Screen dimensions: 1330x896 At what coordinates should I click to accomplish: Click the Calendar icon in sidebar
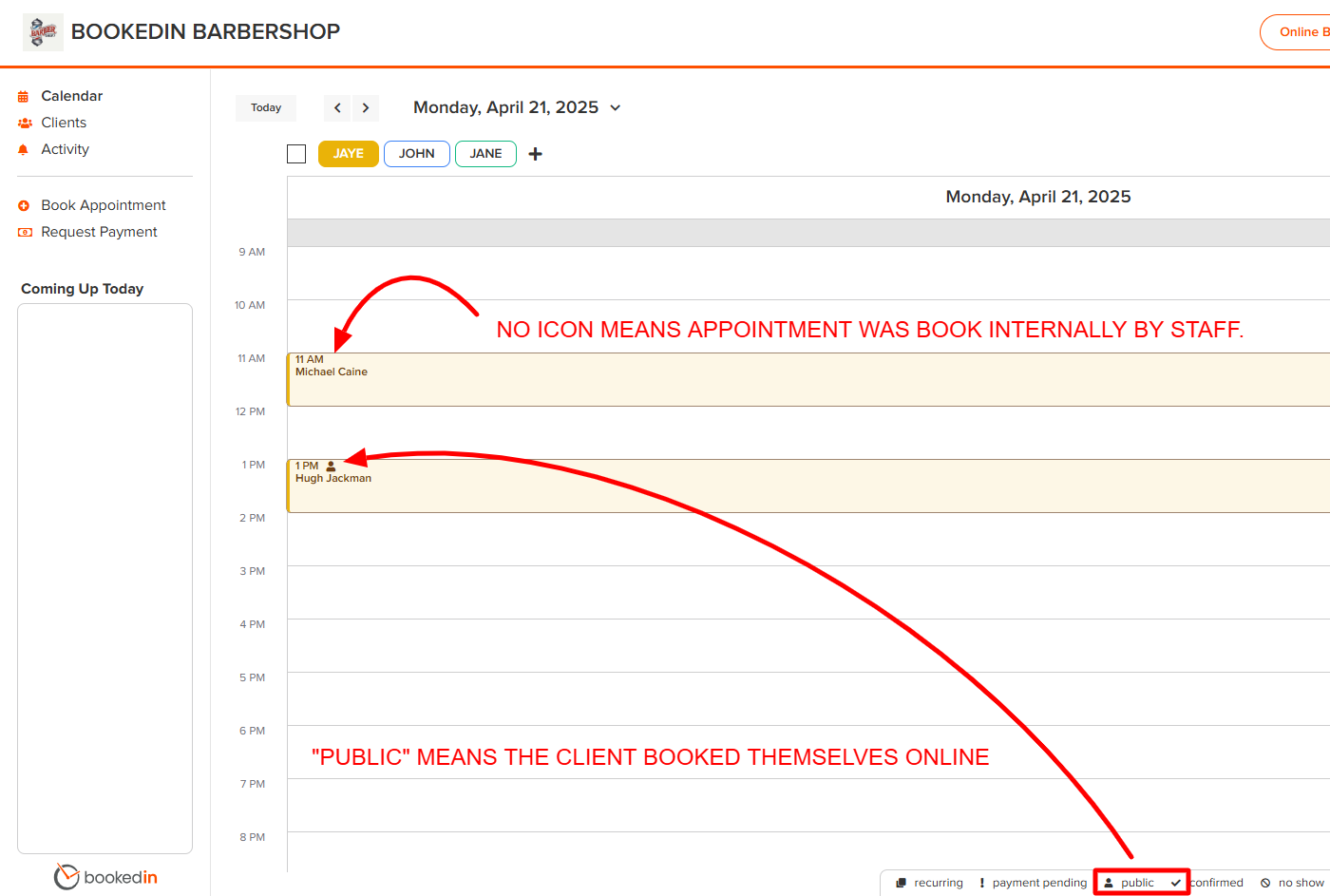pyautogui.click(x=24, y=97)
